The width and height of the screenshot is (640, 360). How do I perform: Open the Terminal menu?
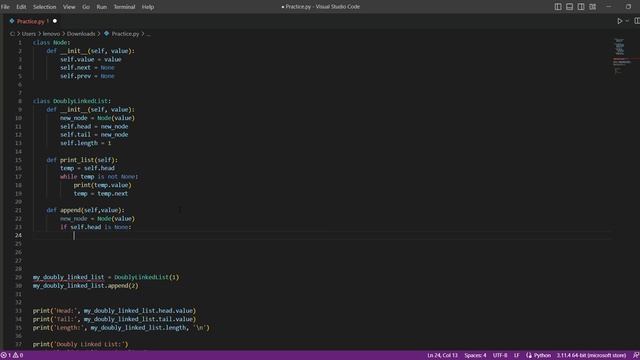[124, 7]
